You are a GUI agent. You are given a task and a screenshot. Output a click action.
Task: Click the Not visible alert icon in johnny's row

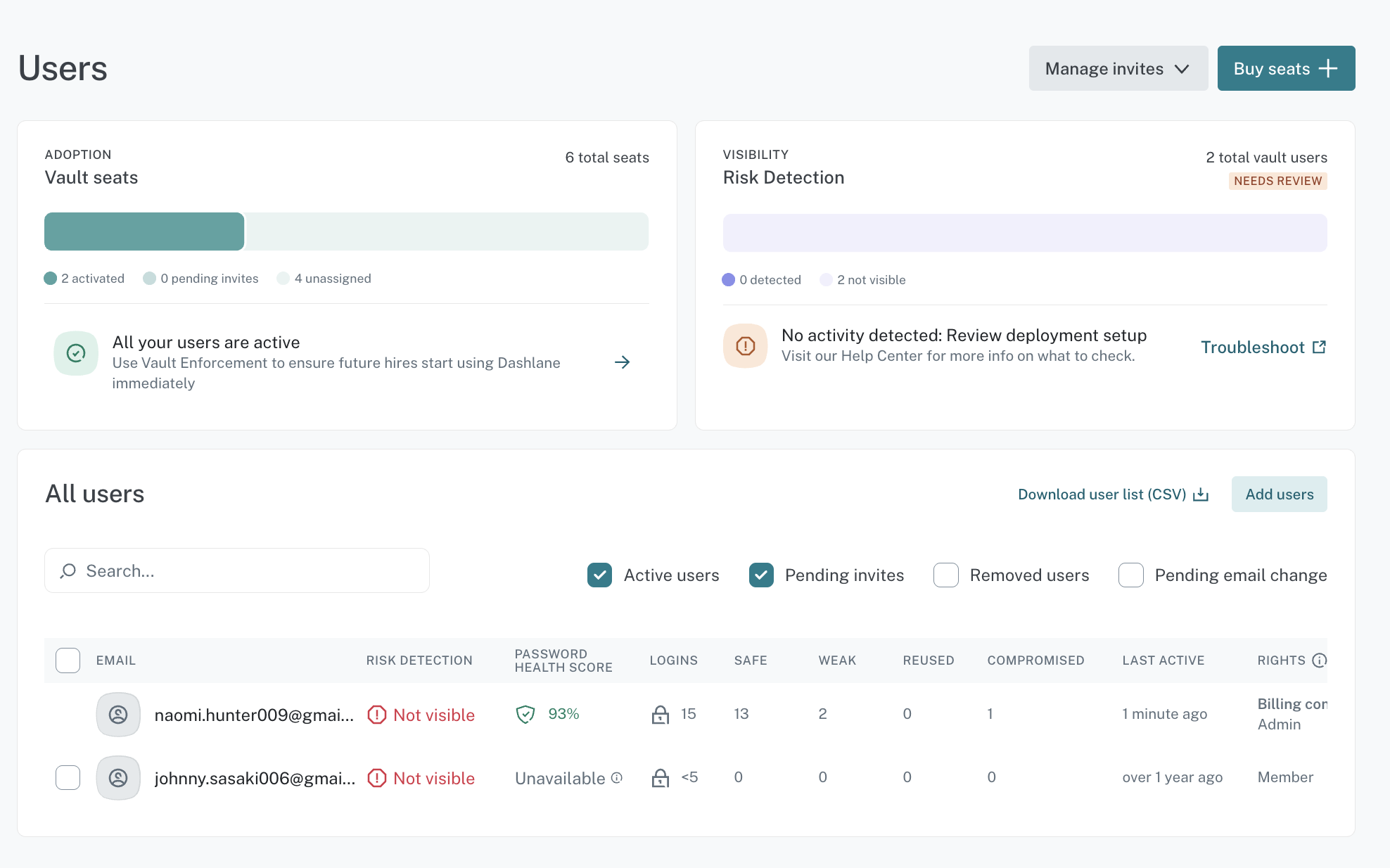pyautogui.click(x=377, y=778)
